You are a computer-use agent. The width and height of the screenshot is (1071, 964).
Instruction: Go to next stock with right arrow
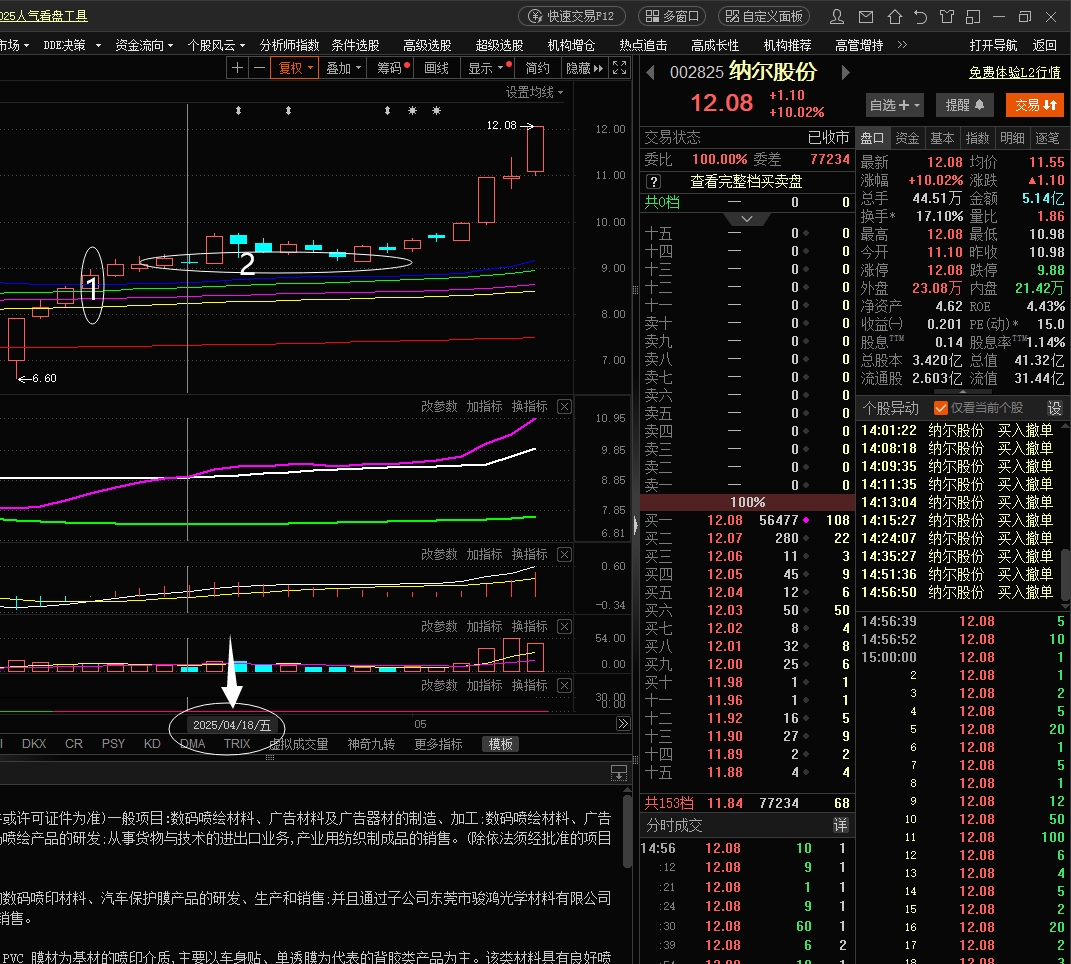coord(846,72)
